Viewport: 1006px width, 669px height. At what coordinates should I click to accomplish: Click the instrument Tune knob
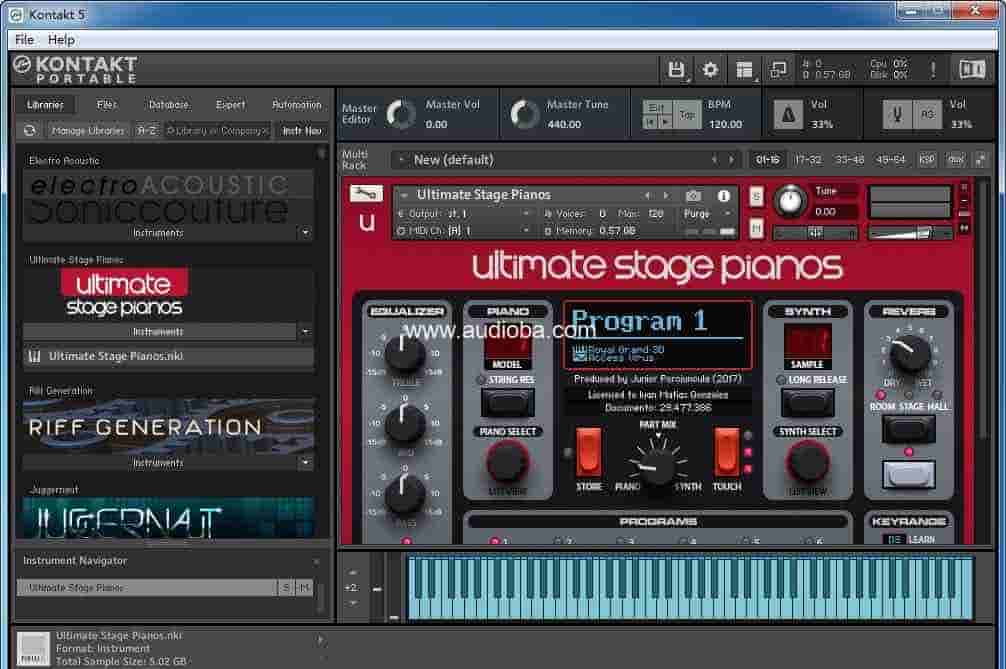click(790, 201)
